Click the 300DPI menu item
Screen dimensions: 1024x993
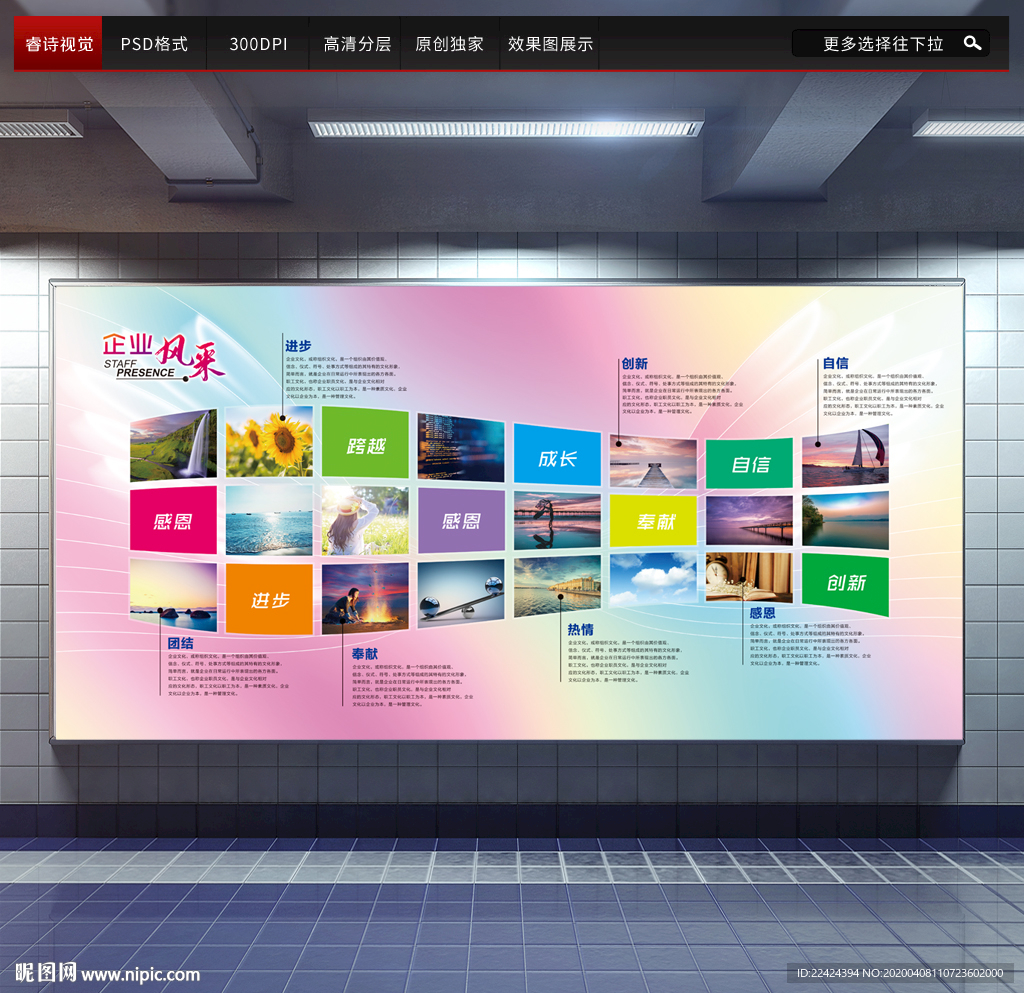(258, 43)
